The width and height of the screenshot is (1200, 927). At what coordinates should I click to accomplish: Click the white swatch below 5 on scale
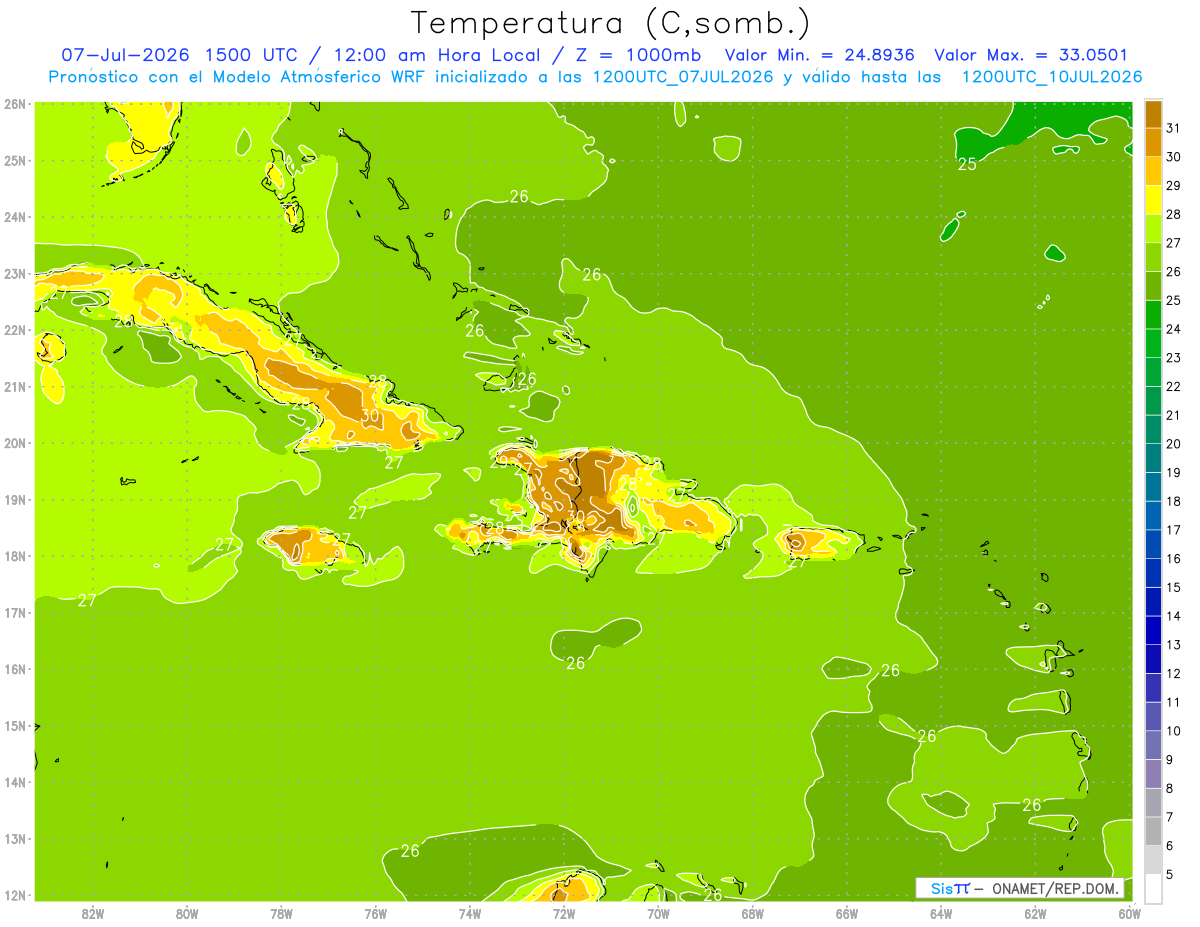[1153, 888]
